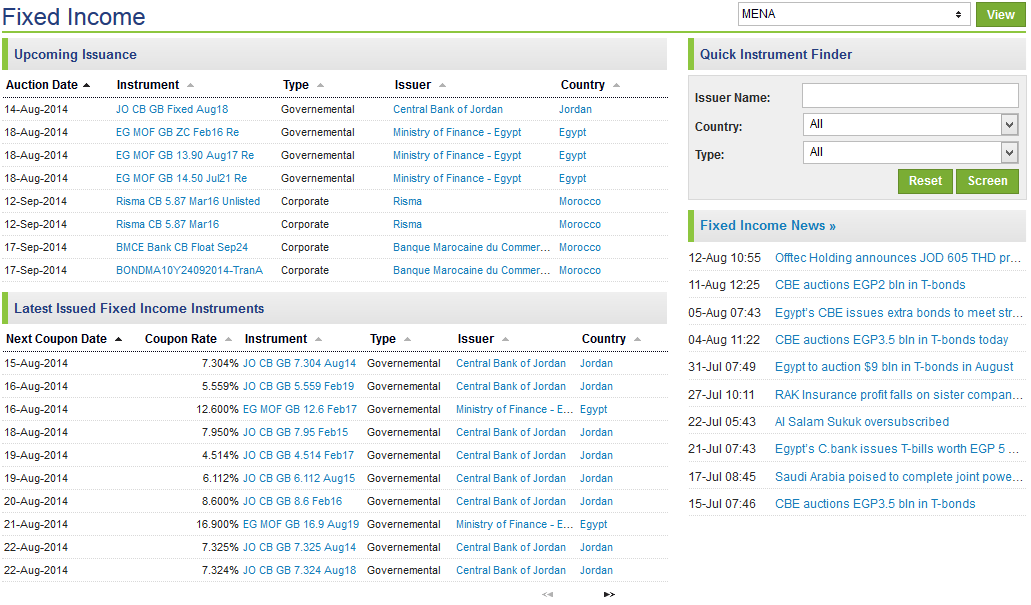Read news: Egypt to auction $9 bln T-bonds
The height and width of the screenshot is (605, 1031).
coord(894,367)
